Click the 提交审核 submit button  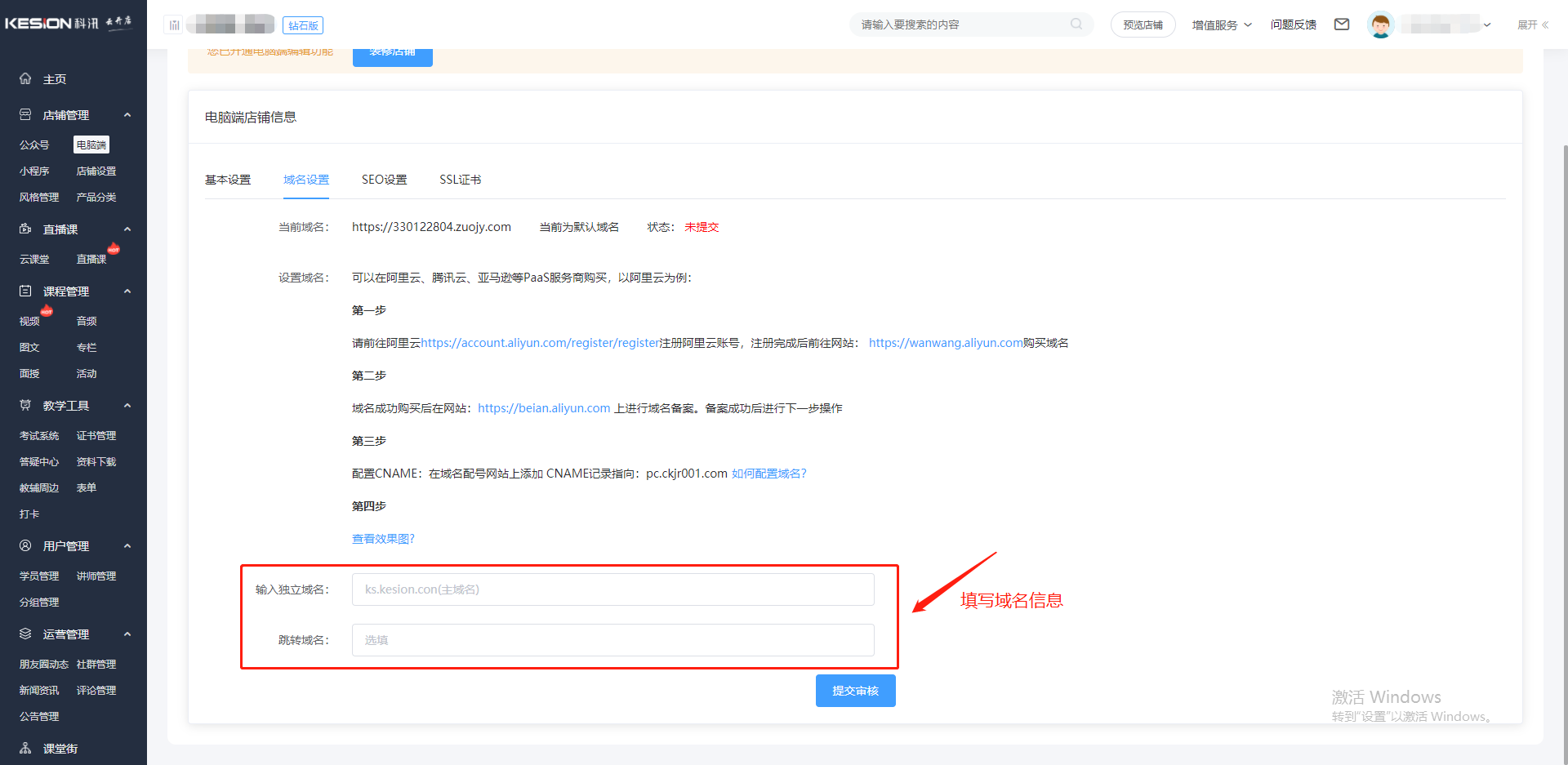[x=855, y=690]
